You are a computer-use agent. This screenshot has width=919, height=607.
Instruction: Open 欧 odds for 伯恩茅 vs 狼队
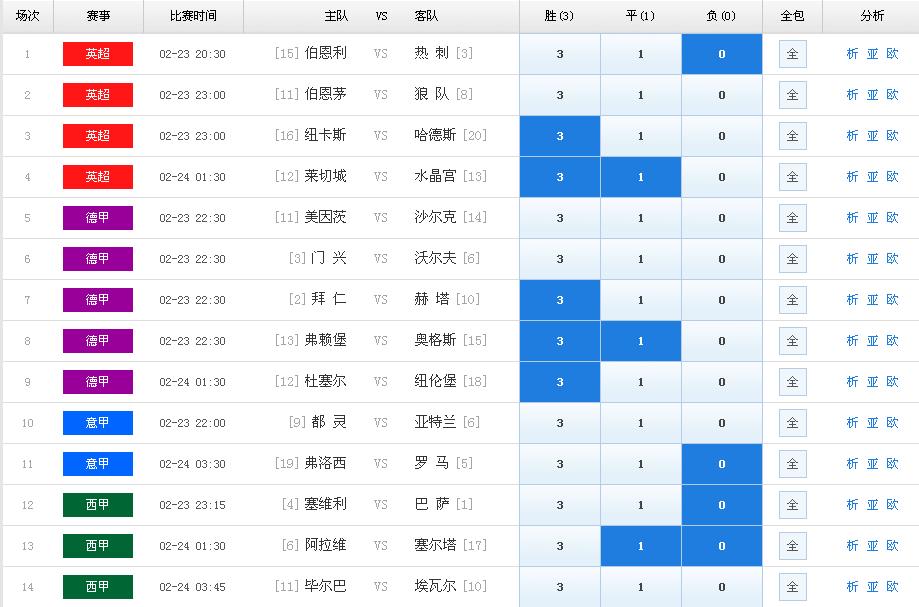click(893, 95)
